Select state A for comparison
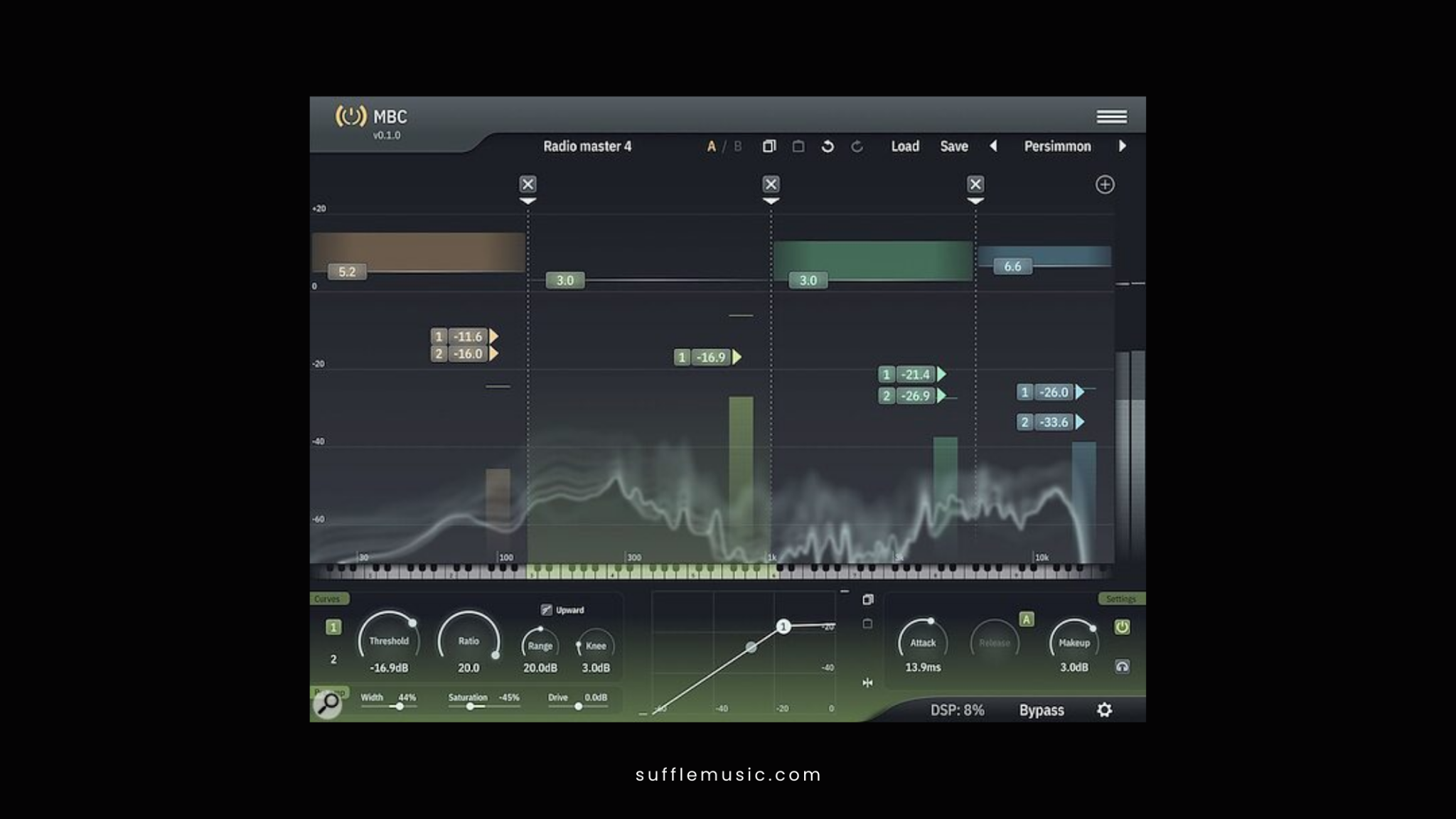This screenshot has width=1456, height=819. tap(711, 146)
